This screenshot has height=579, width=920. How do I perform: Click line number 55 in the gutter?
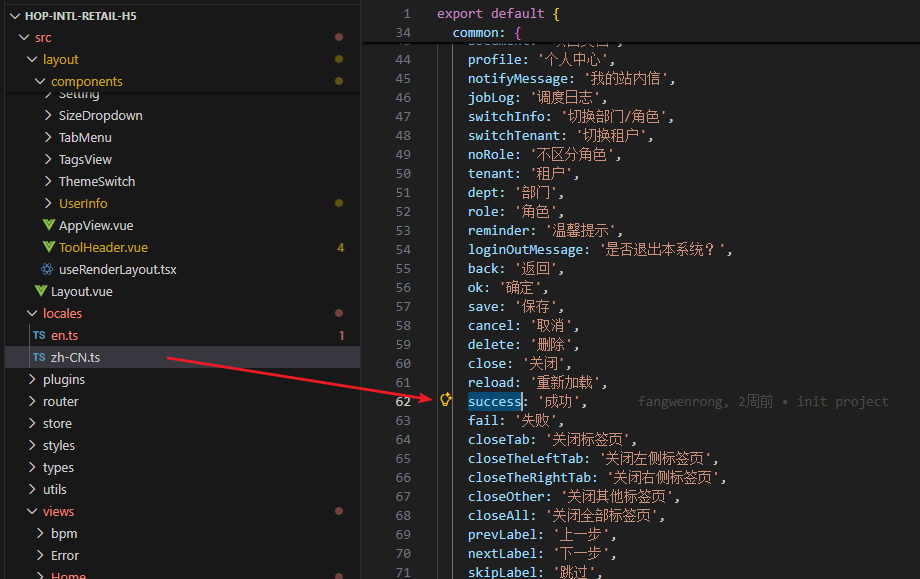(403, 269)
